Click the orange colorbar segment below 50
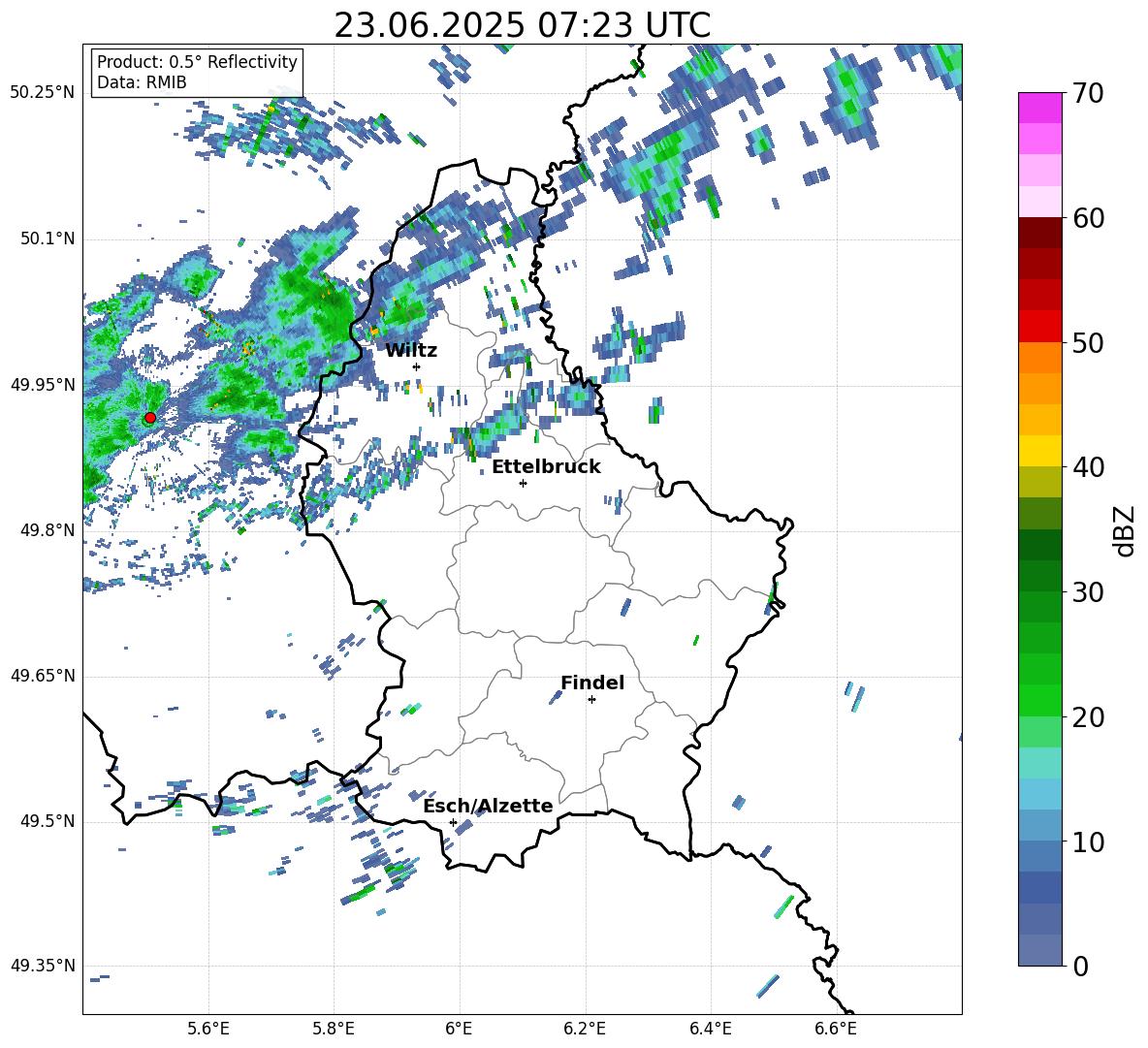 pos(1039,357)
